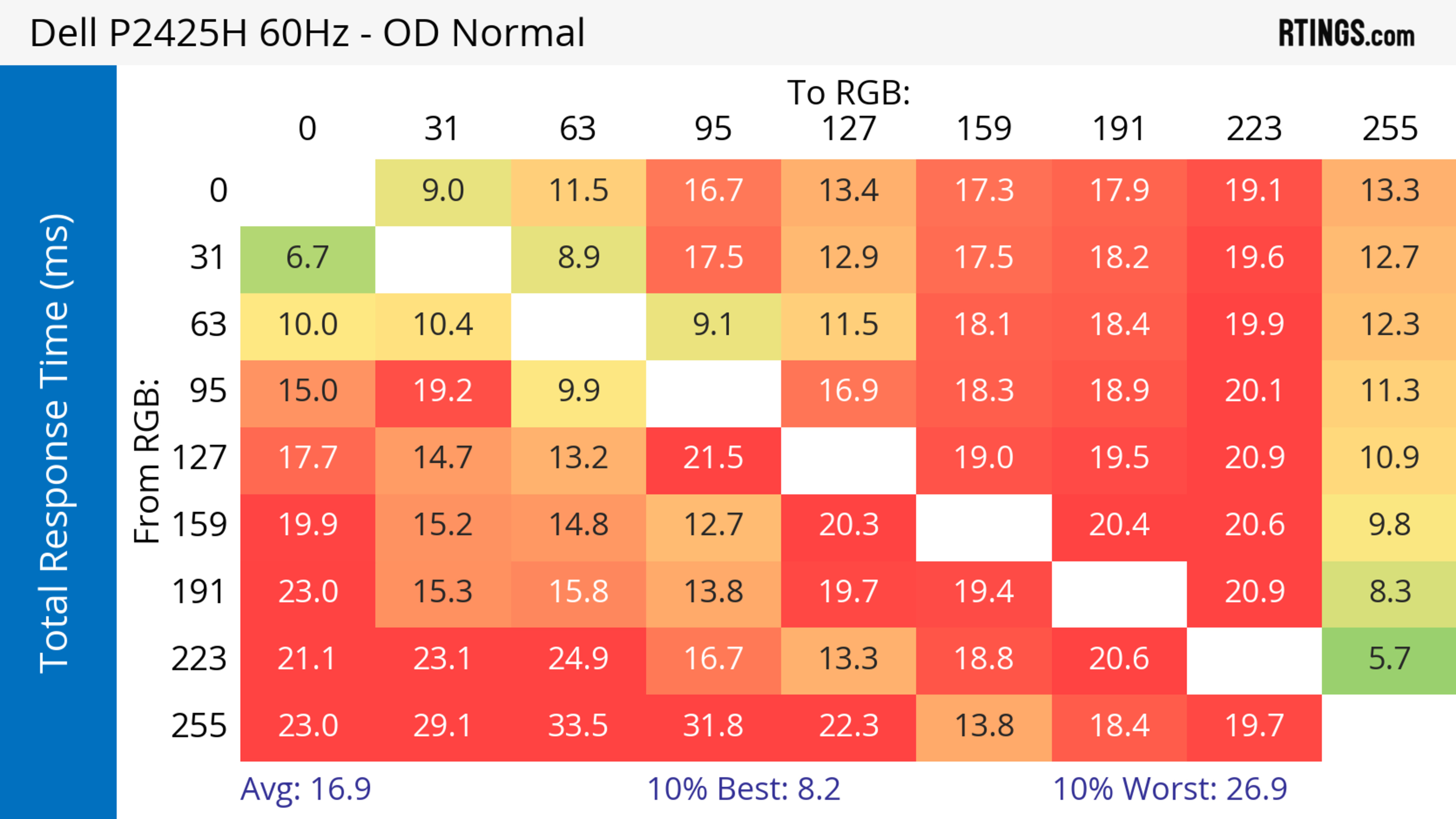The width and height of the screenshot is (1456, 819).
Task: Click the From RGB: row axis label
Action: [x=146, y=461]
